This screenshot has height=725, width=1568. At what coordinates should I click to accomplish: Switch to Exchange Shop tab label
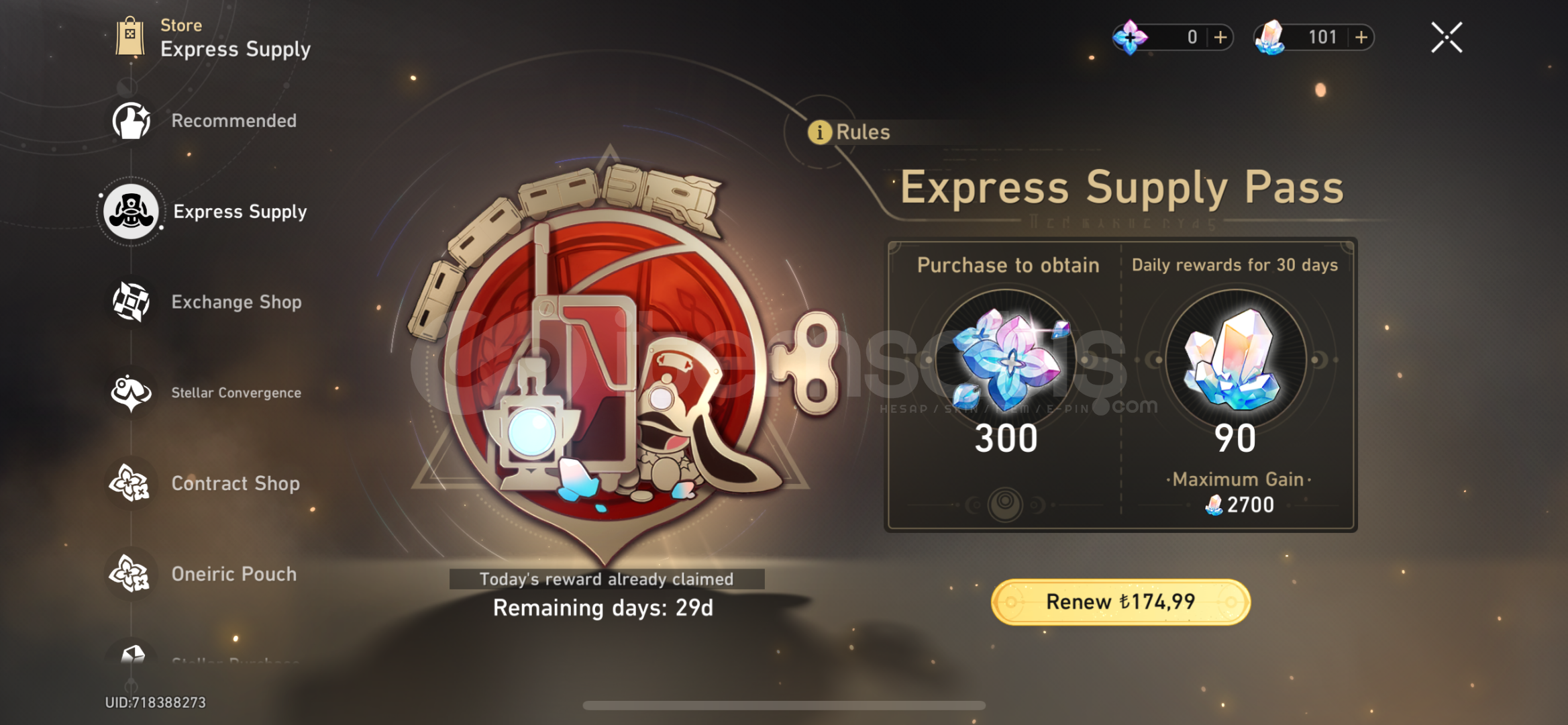pyautogui.click(x=236, y=302)
